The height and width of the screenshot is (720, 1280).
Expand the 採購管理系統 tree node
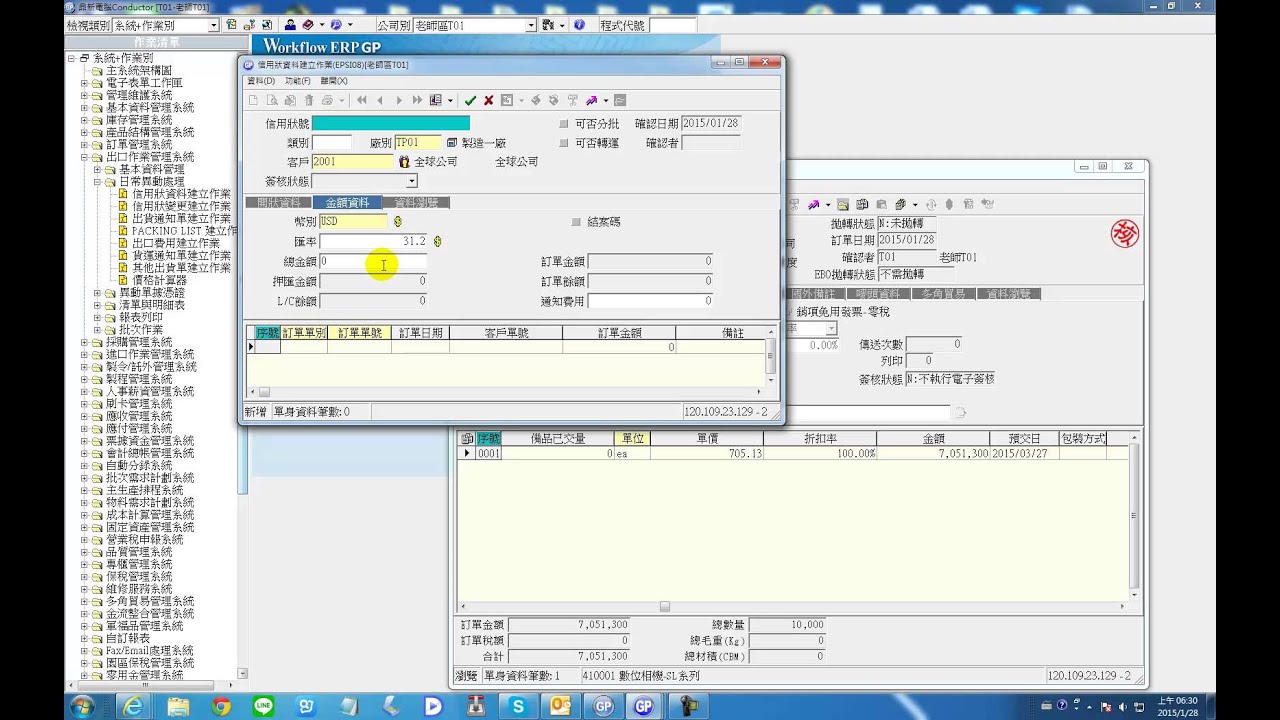85,342
